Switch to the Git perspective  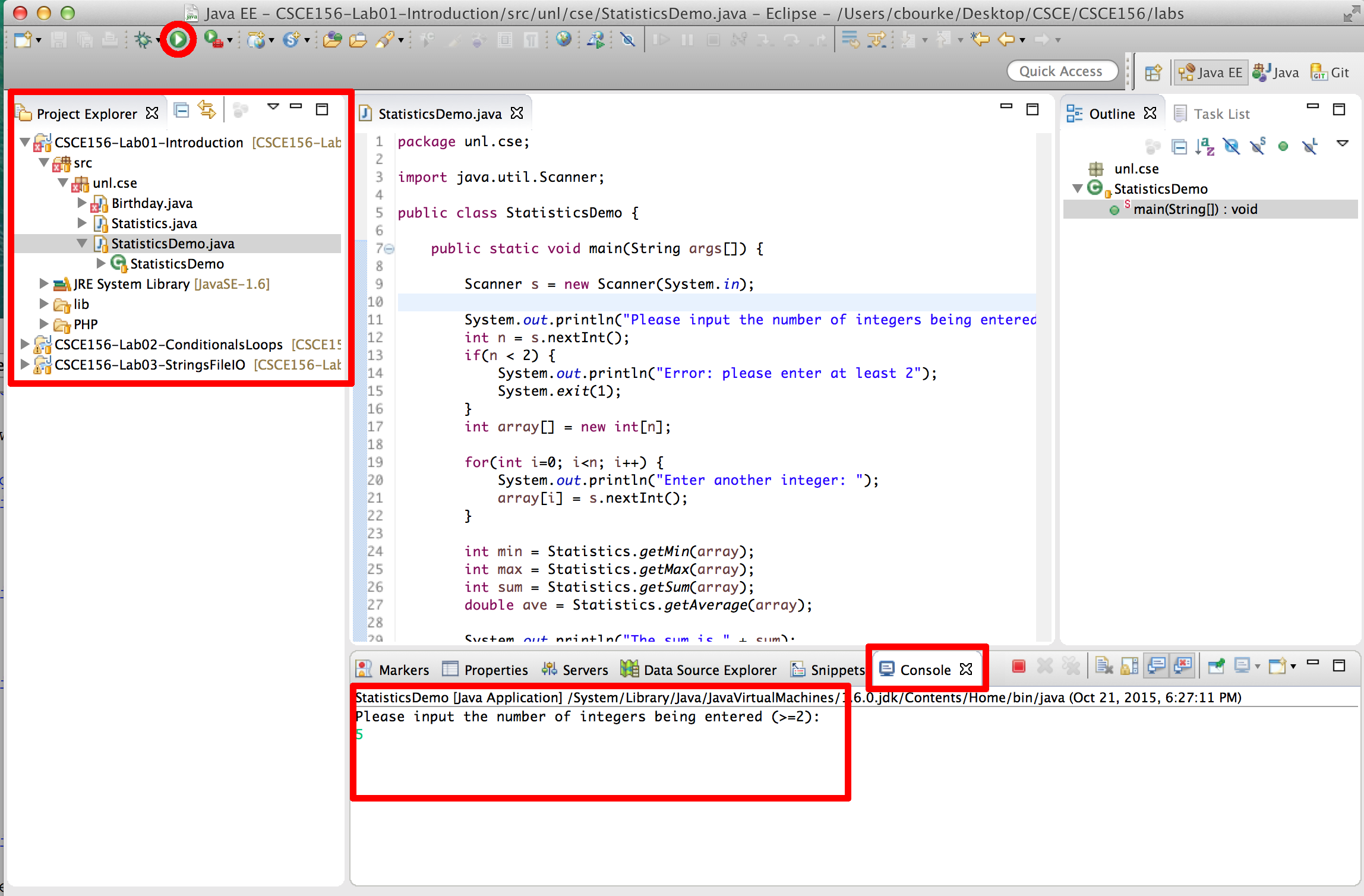1330,72
